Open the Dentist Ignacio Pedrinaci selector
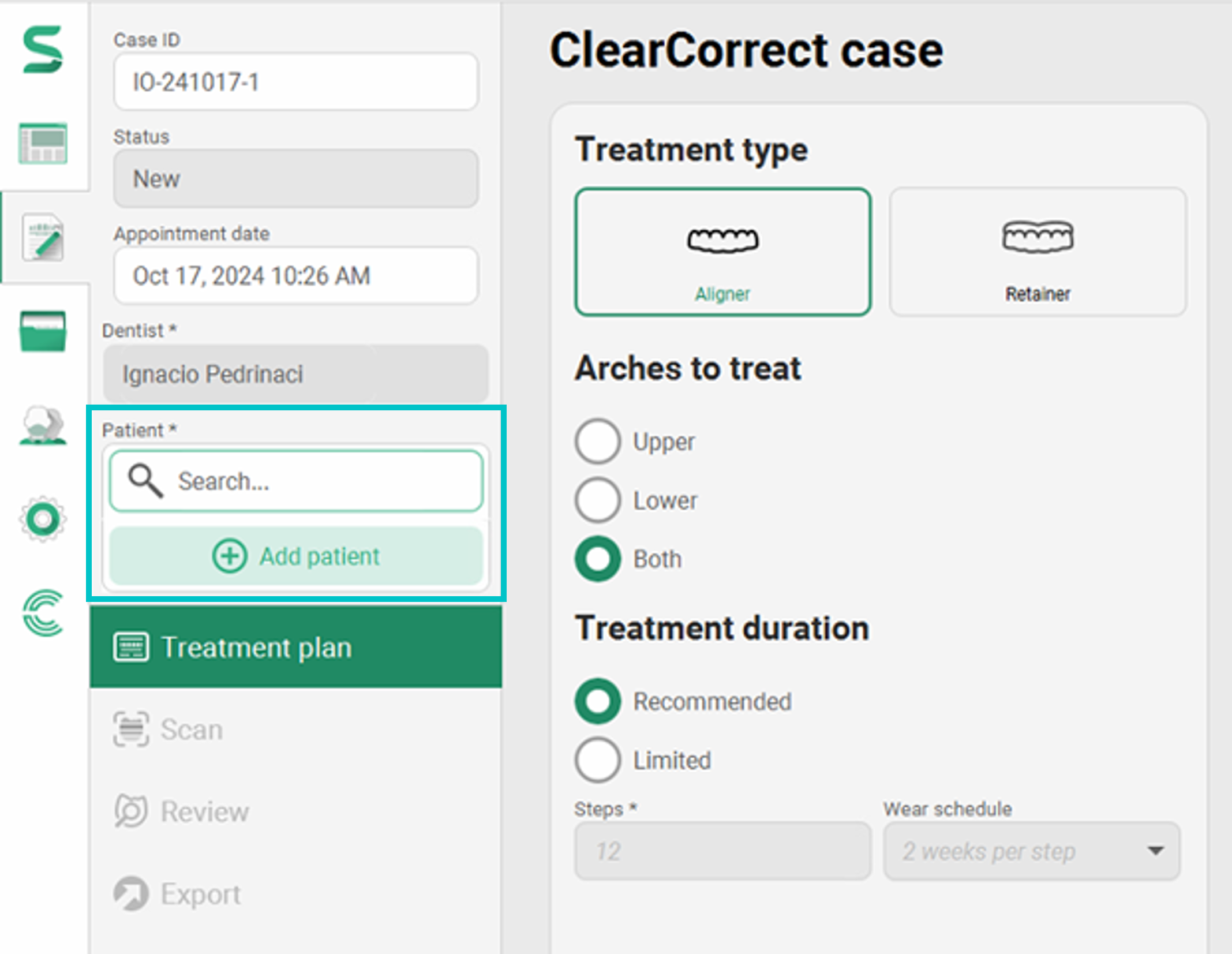The height and width of the screenshot is (954, 1232). click(295, 373)
